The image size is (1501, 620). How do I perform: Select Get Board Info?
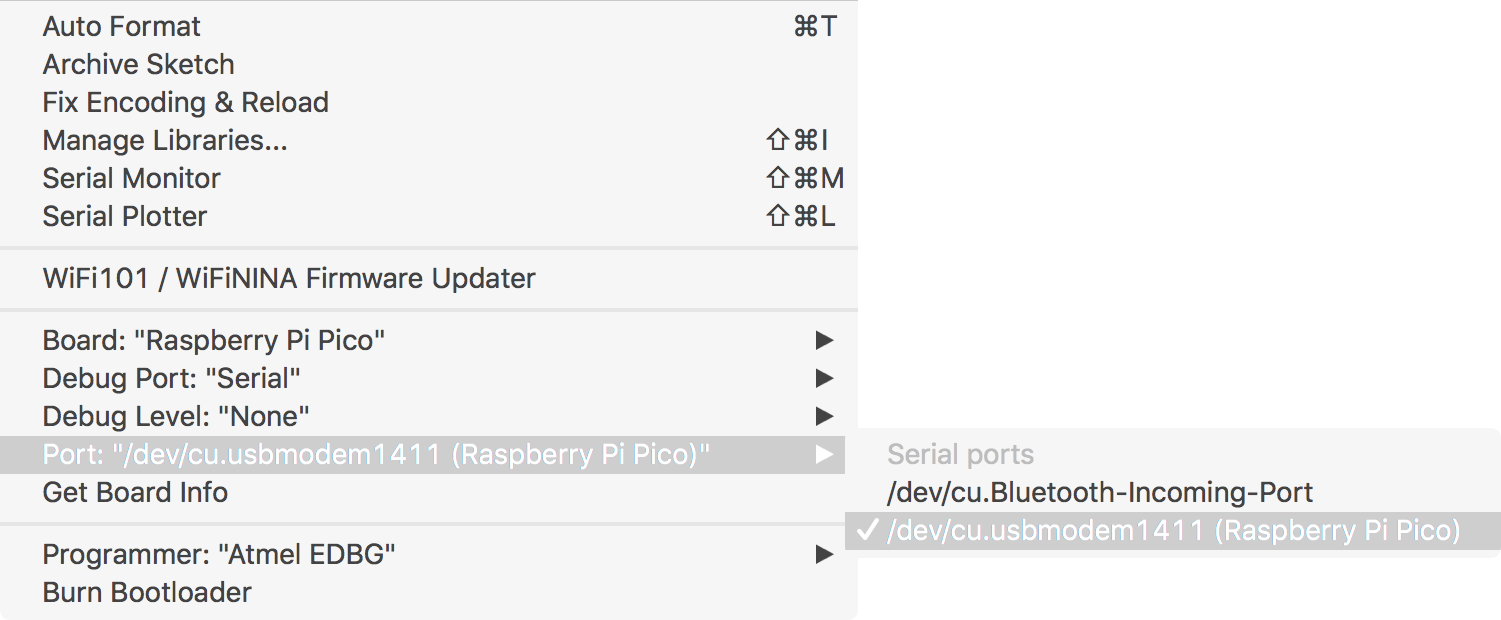click(x=134, y=492)
